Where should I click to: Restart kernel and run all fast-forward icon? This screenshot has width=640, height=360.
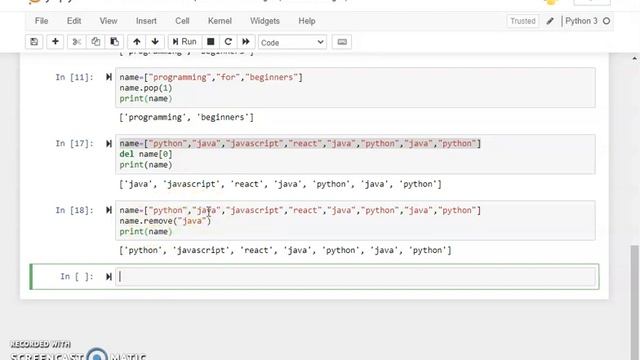click(x=246, y=42)
